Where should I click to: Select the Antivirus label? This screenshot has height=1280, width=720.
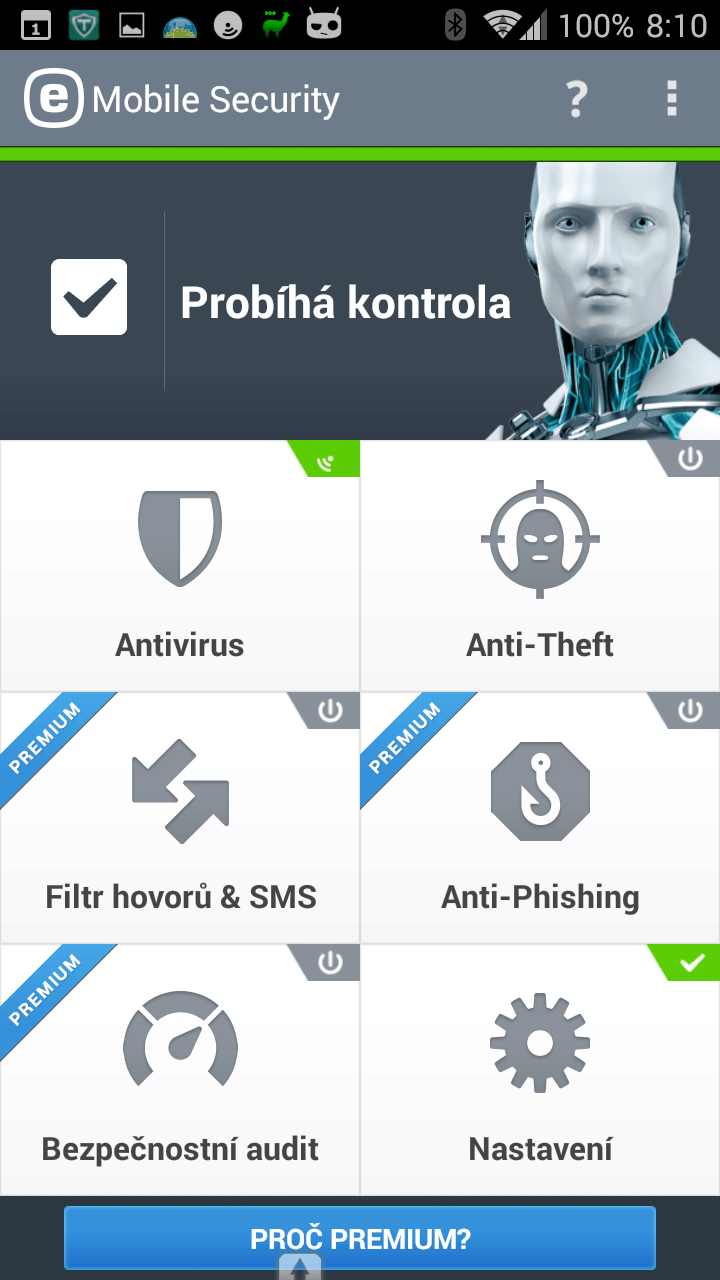click(180, 645)
